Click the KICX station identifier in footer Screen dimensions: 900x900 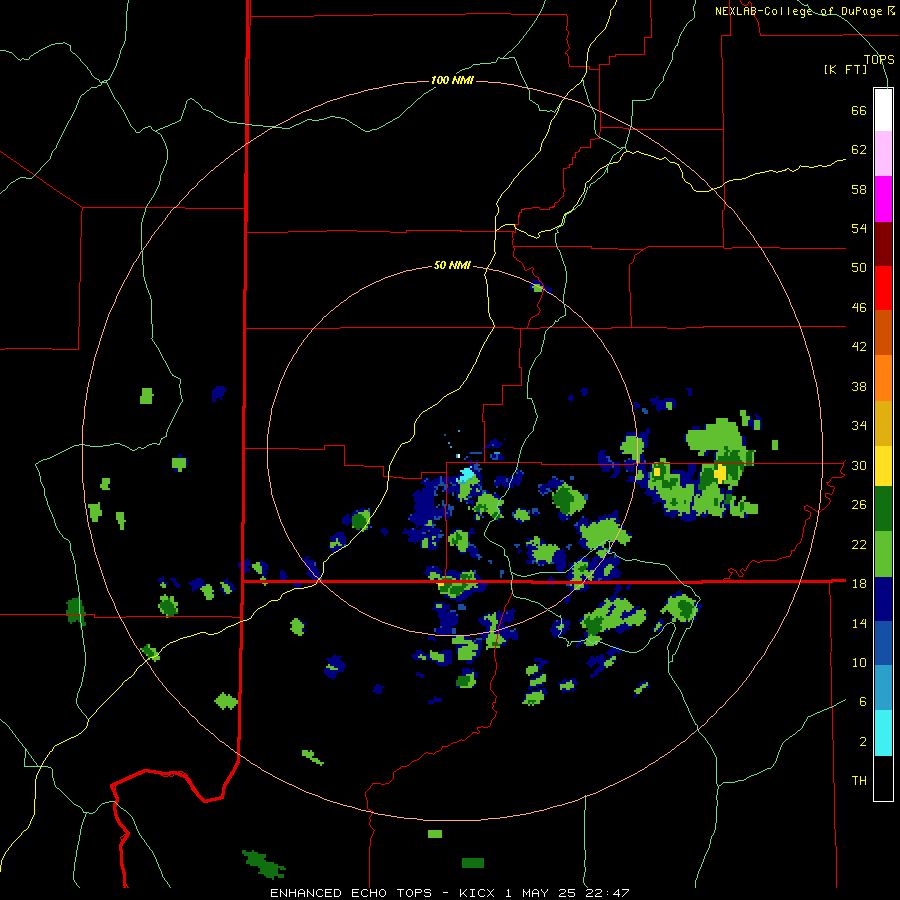coord(479,893)
